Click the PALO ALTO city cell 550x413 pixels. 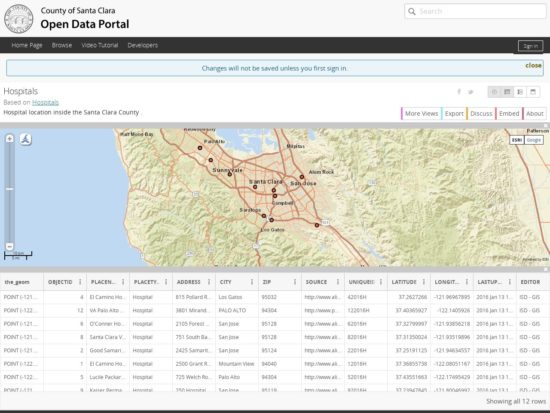[237, 311]
